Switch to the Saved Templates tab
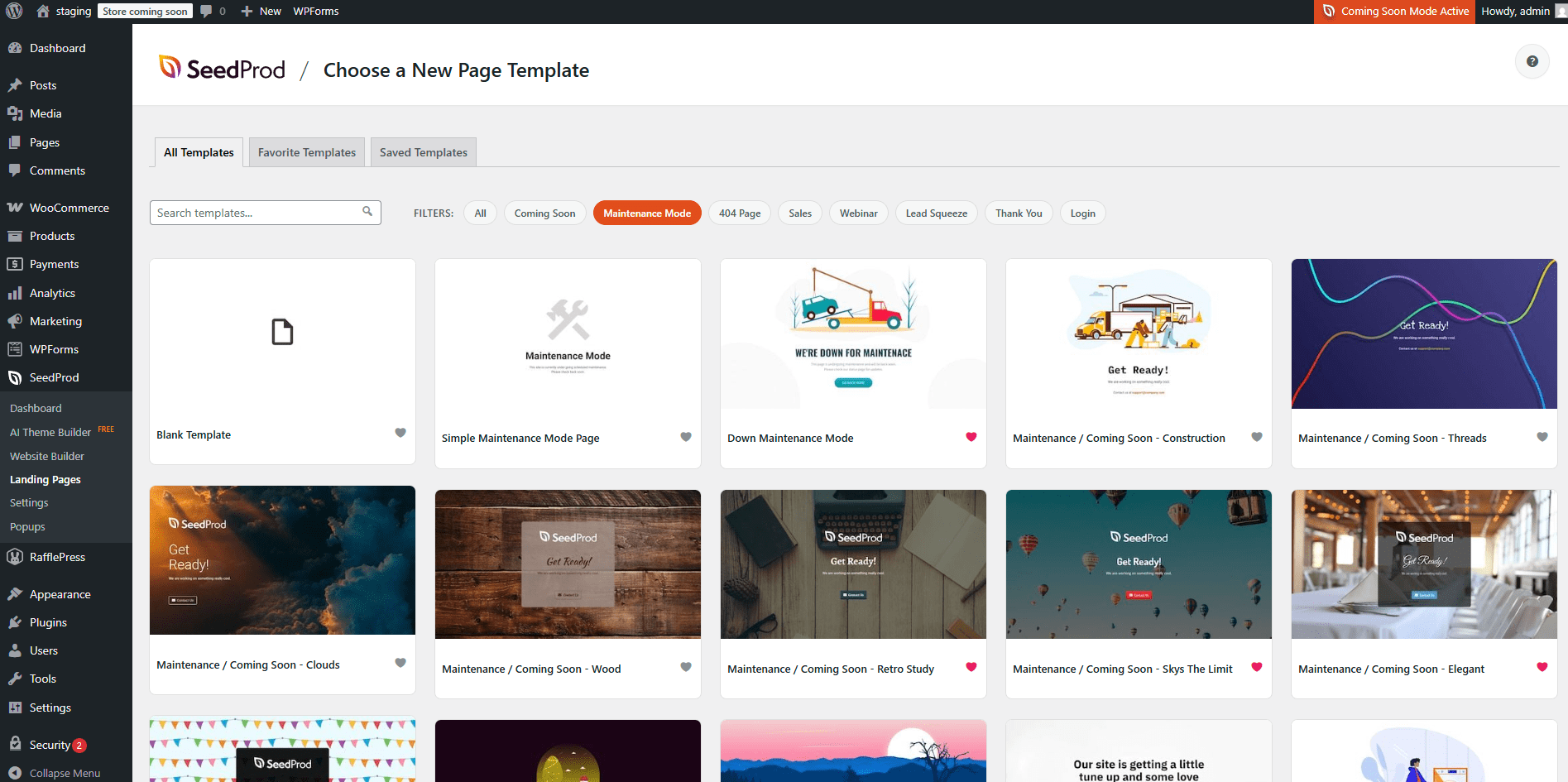 click(x=423, y=152)
